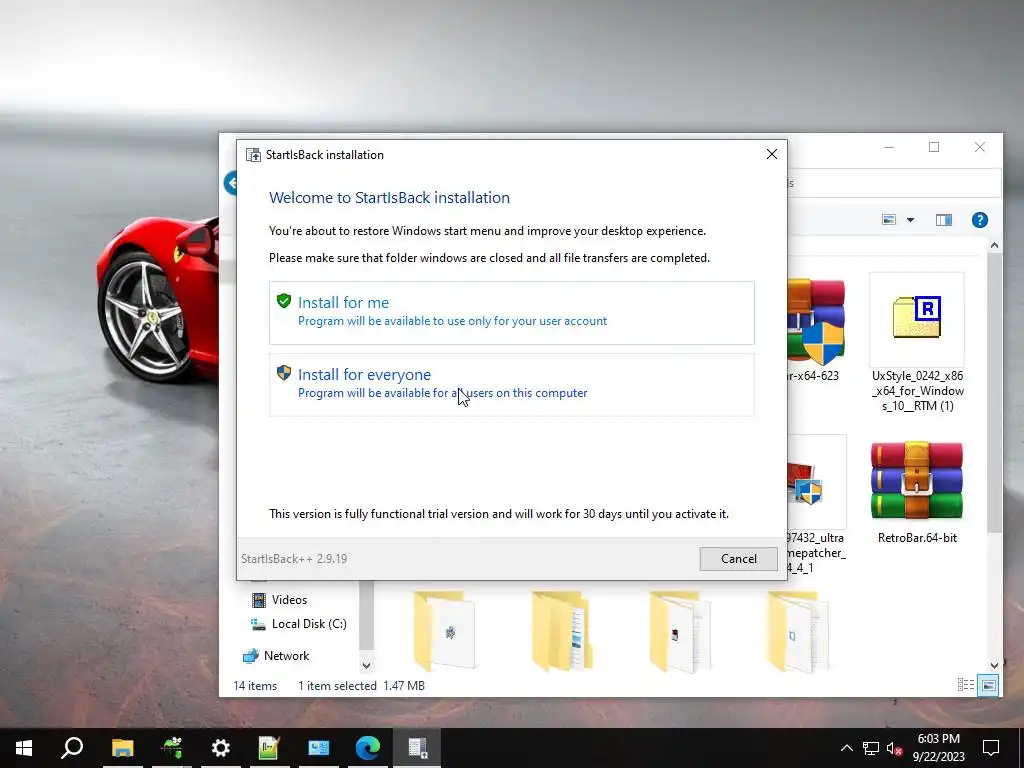Open Explorer change view icon
Screen dimensions: 1024x768
[889, 220]
